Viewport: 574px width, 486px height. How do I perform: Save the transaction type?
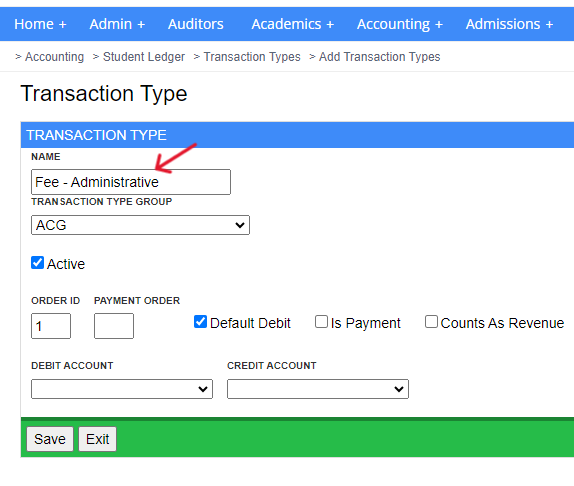click(x=50, y=439)
